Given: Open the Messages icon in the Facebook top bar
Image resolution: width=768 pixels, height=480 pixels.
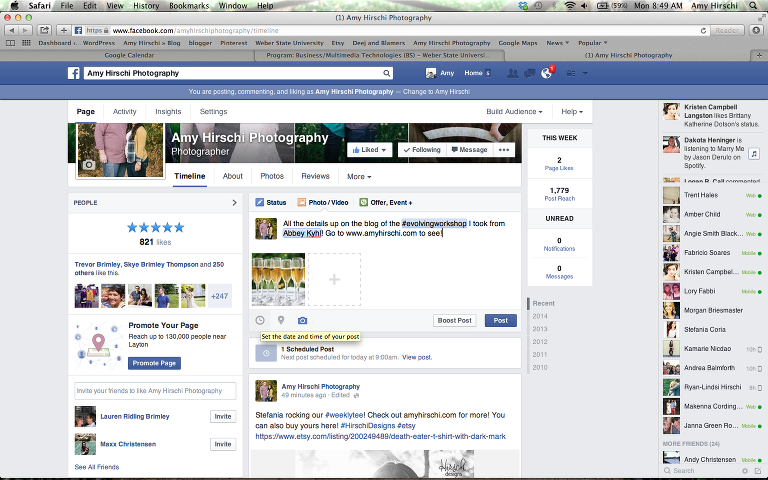Looking at the screenshot, I should [x=529, y=73].
